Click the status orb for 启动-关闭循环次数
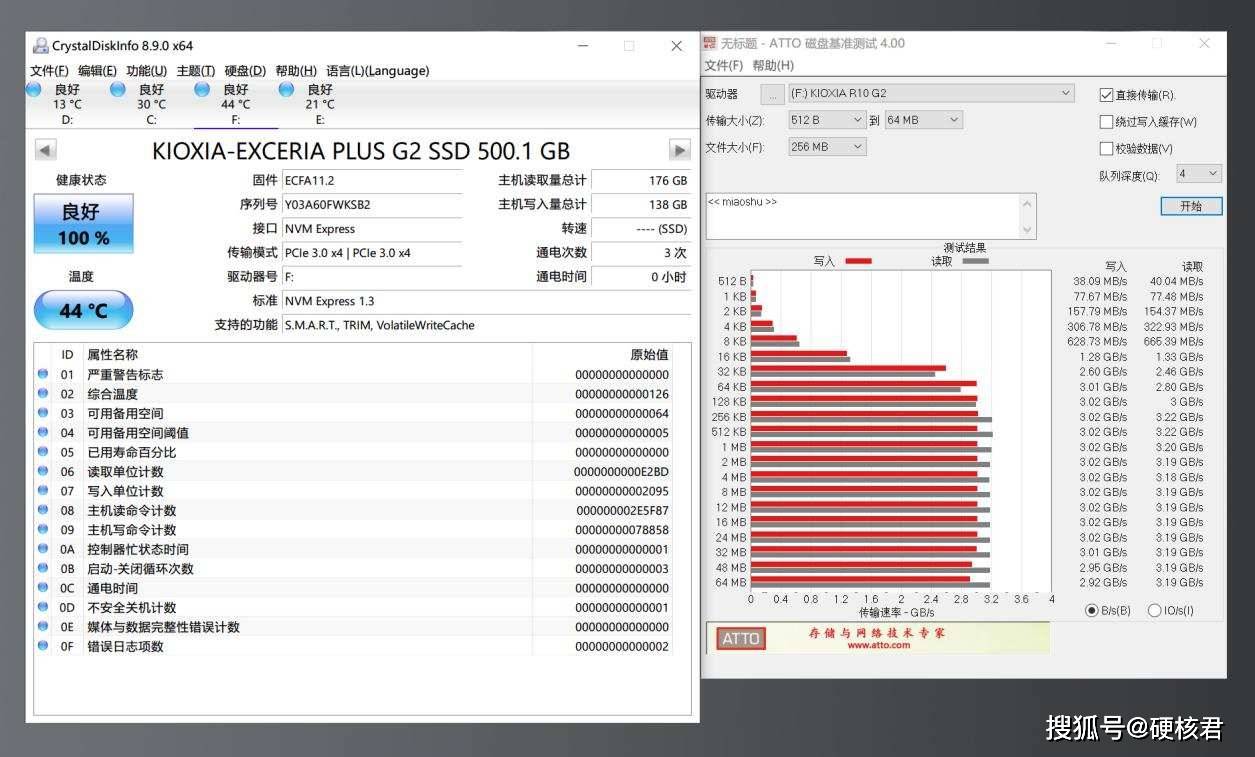 [x=43, y=568]
